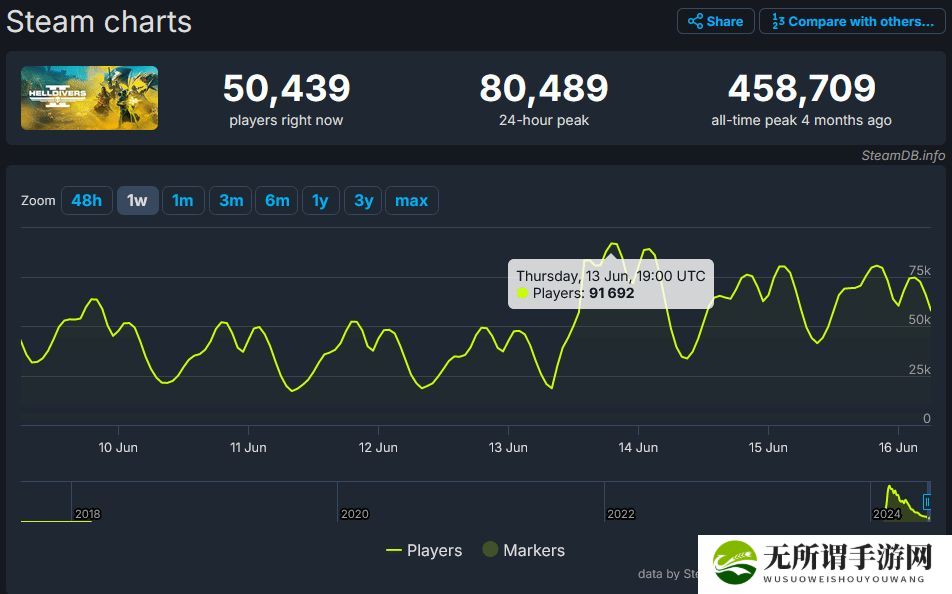952x594 pixels.
Task: Toggle the Players series in legend
Action: pyautogui.click(x=424, y=550)
